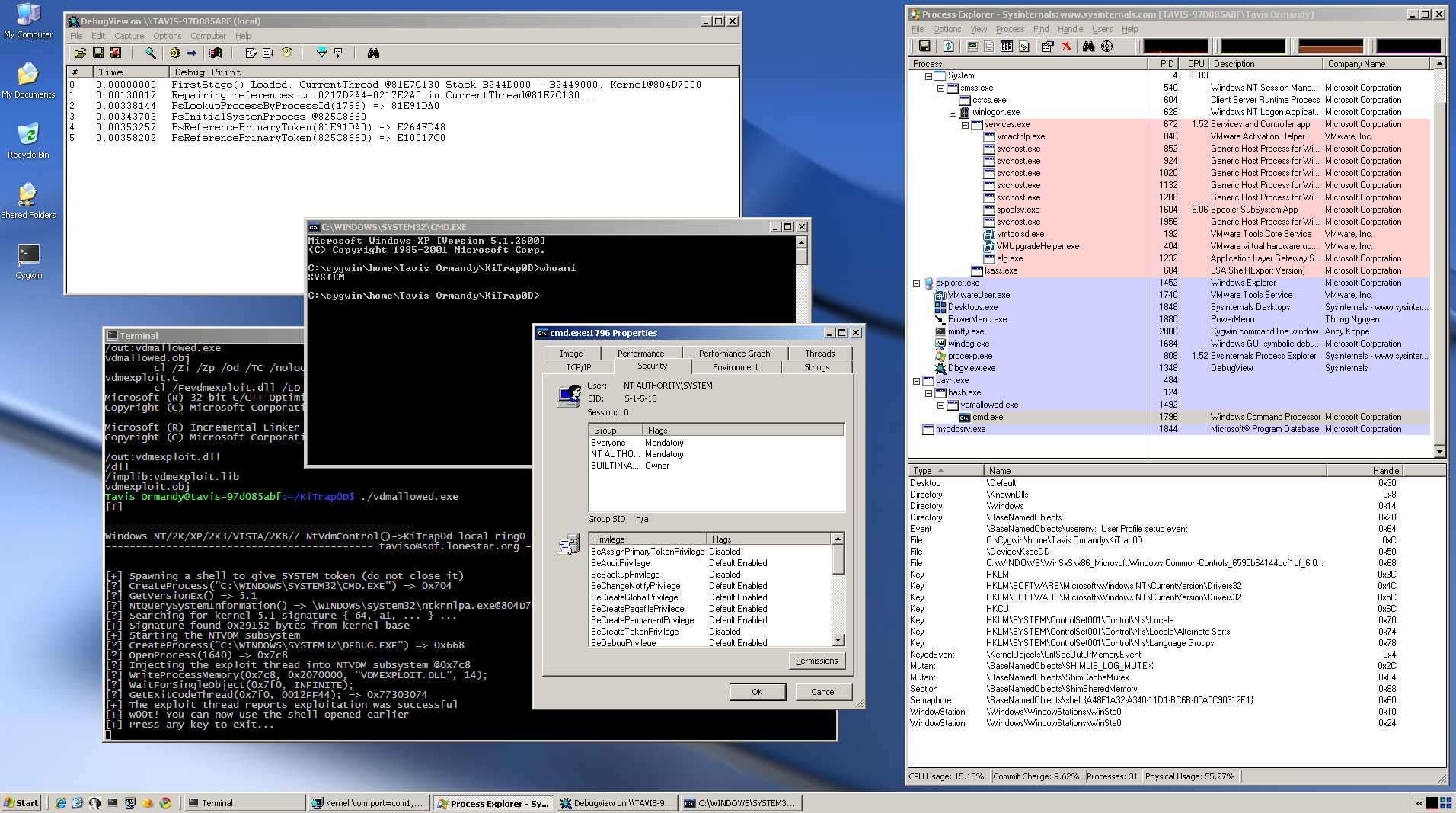This screenshot has width=1456, height=813.
Task: Click the Internet Explorer quick launch icon
Action: pyautogui.click(x=60, y=803)
